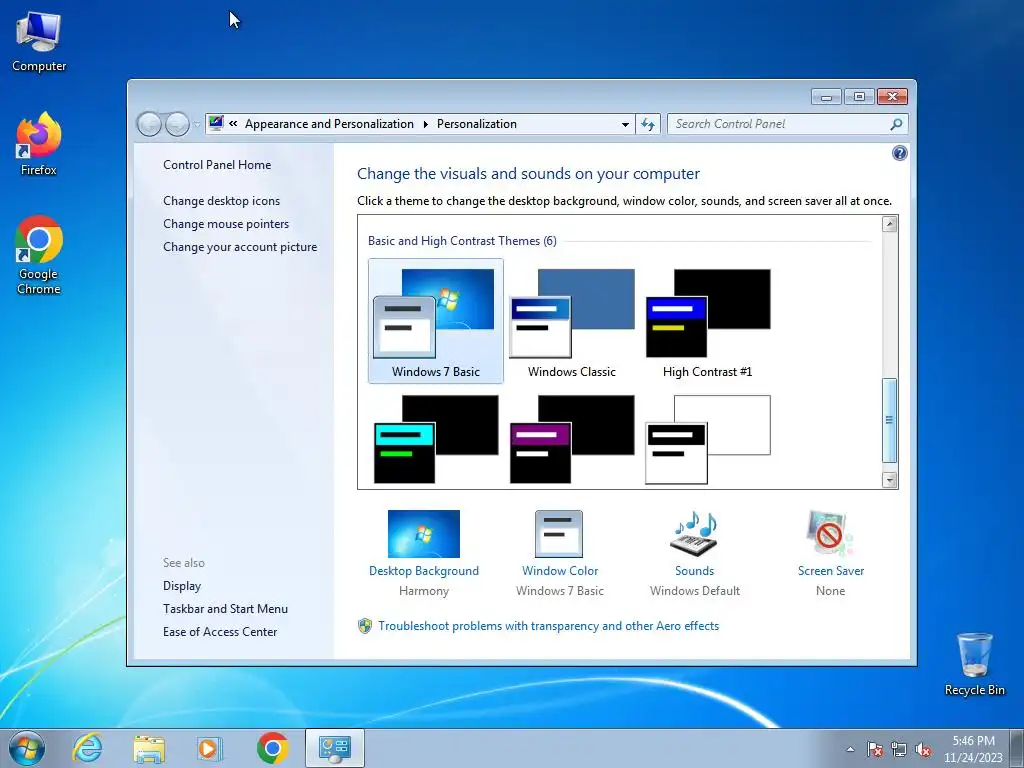Maximize the Personalization window

click(859, 97)
